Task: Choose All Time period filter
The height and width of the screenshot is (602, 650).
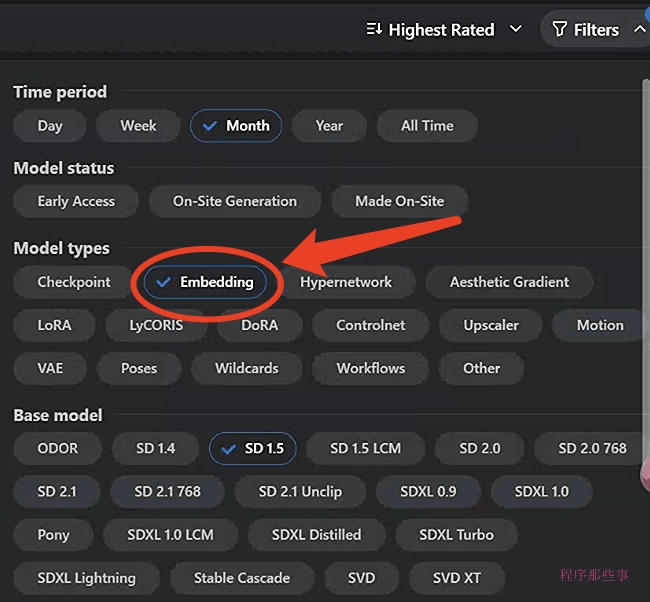Action: (x=427, y=126)
